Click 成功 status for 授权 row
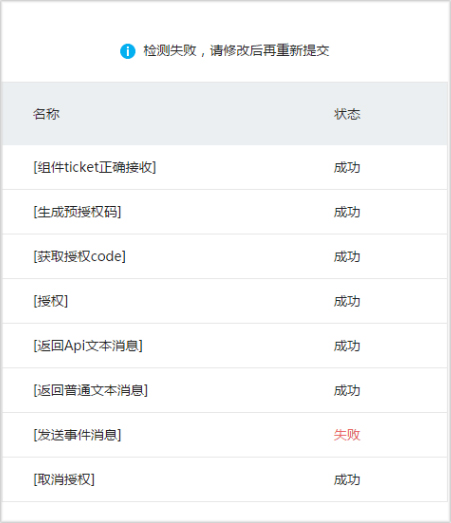Image resolution: width=451 pixels, height=523 pixels. pos(347,301)
